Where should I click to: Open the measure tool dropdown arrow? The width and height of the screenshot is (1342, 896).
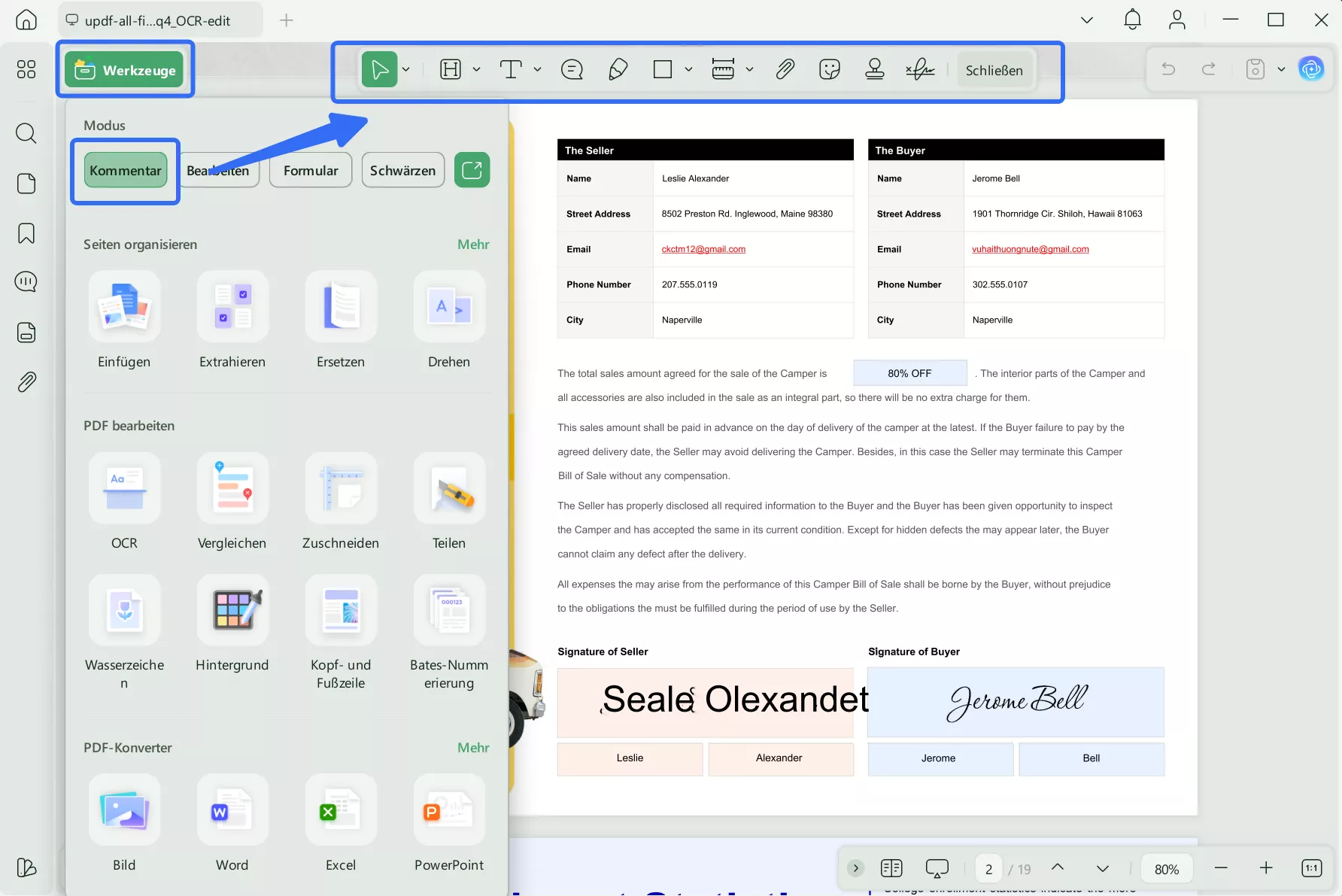pos(749,69)
